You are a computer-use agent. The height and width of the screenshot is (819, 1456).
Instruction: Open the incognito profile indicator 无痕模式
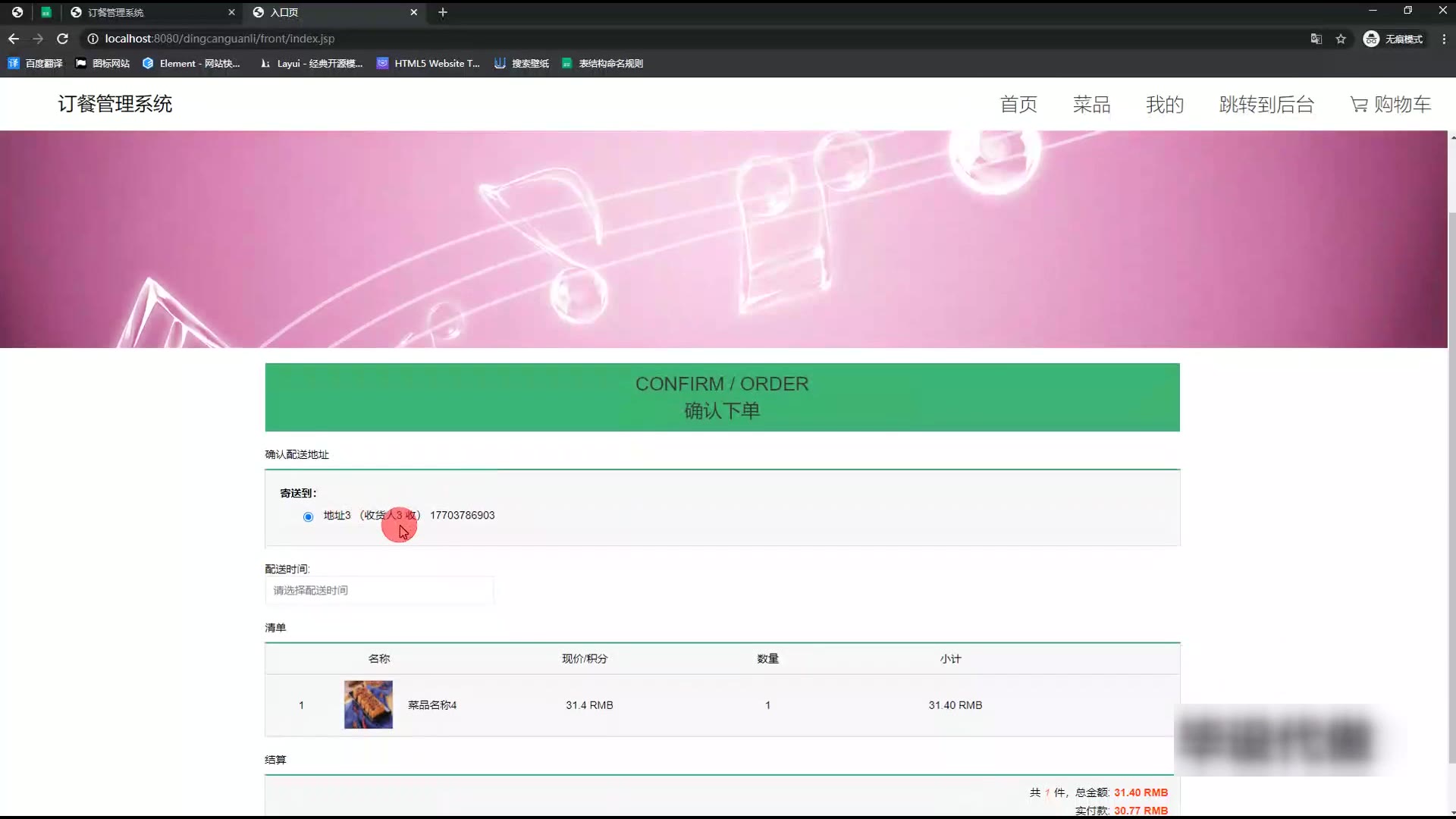tap(1393, 39)
